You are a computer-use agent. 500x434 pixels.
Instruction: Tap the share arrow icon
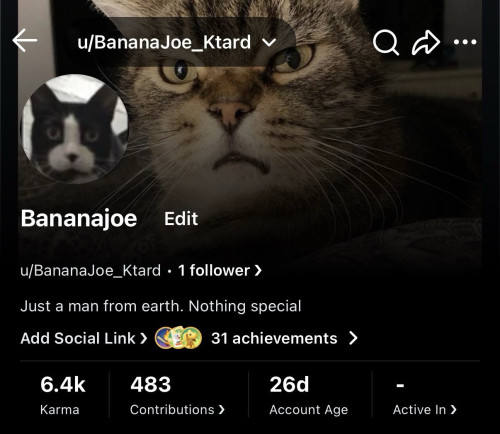pyautogui.click(x=426, y=42)
